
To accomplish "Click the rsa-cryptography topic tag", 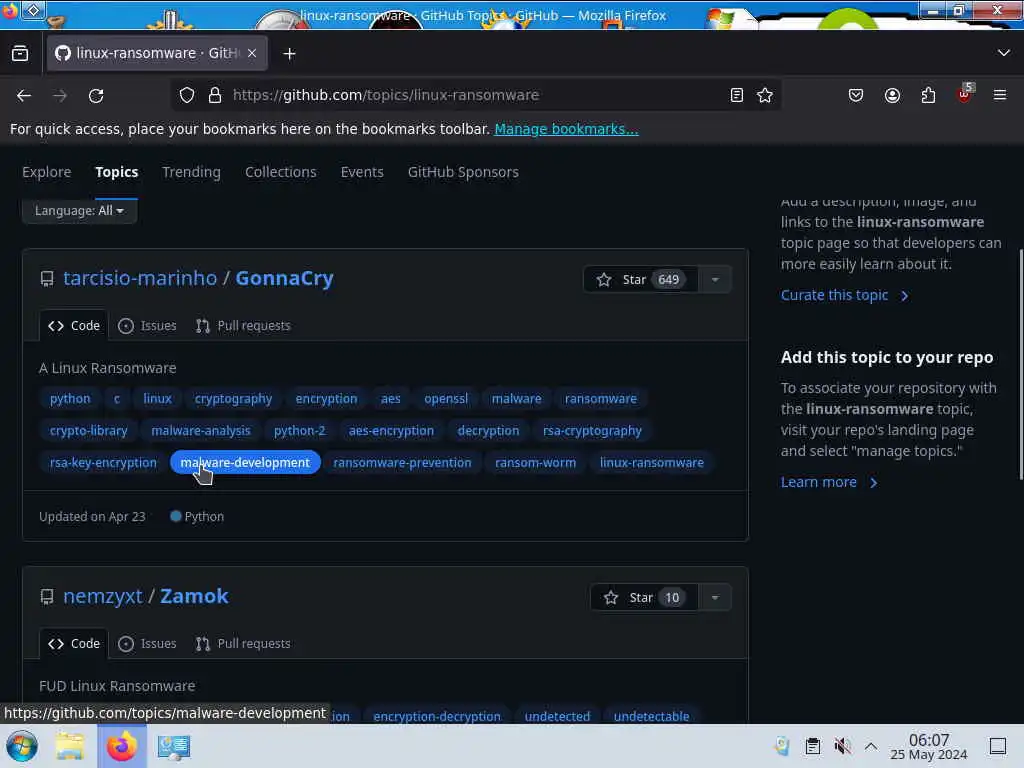I will pyautogui.click(x=592, y=431).
